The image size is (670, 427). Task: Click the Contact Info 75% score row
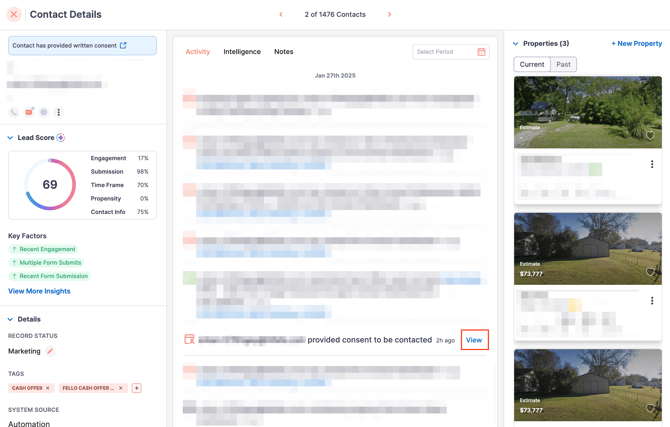point(120,212)
